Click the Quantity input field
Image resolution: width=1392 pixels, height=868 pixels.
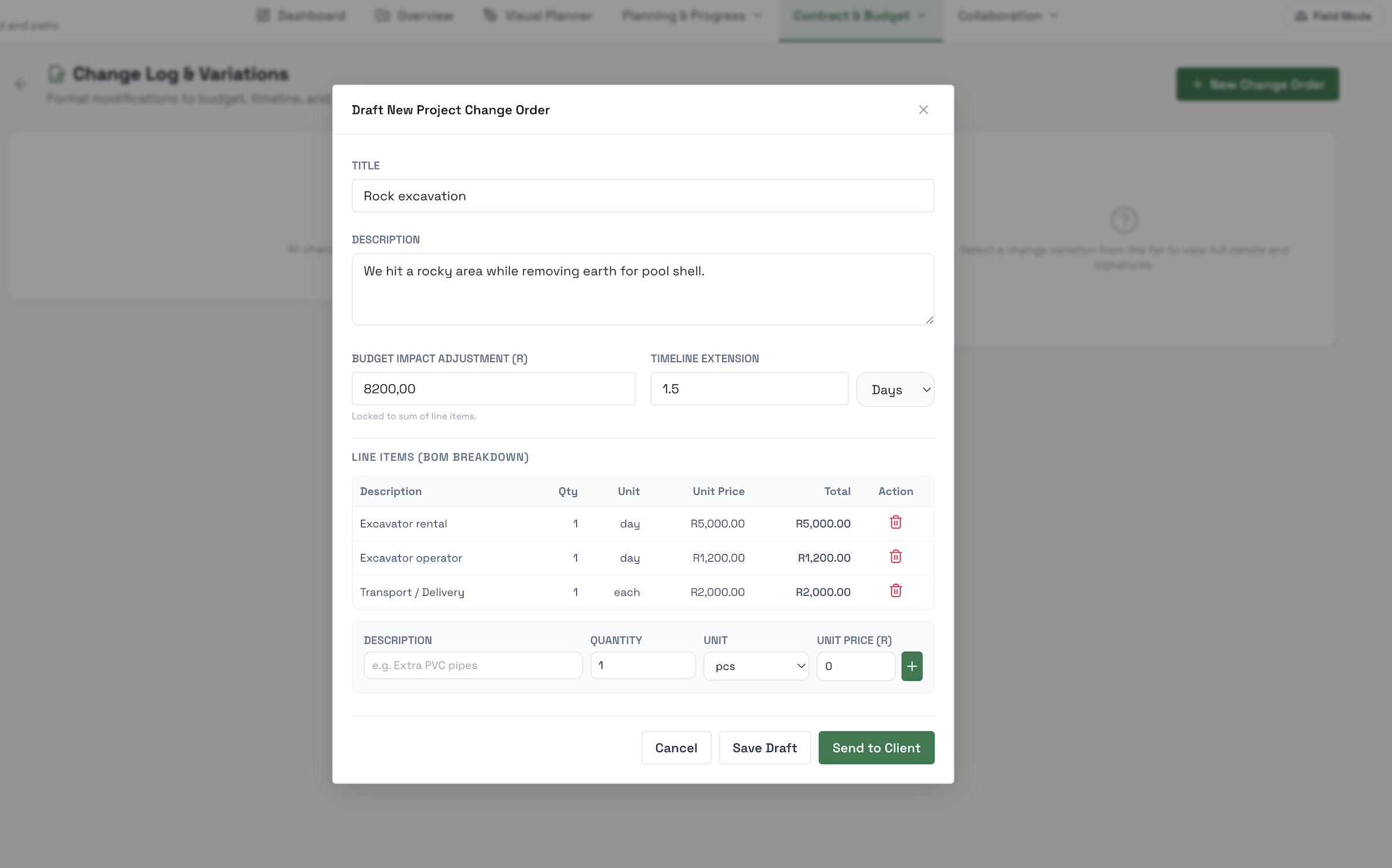click(x=643, y=666)
